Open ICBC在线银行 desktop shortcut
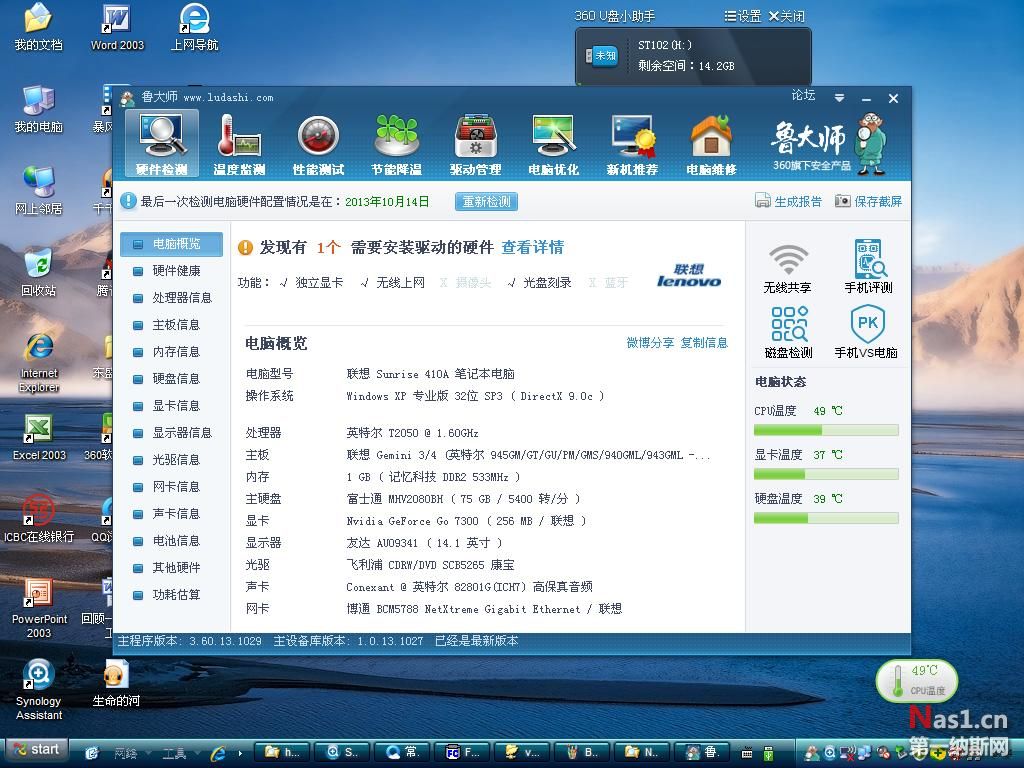1024x768 pixels. (39, 519)
